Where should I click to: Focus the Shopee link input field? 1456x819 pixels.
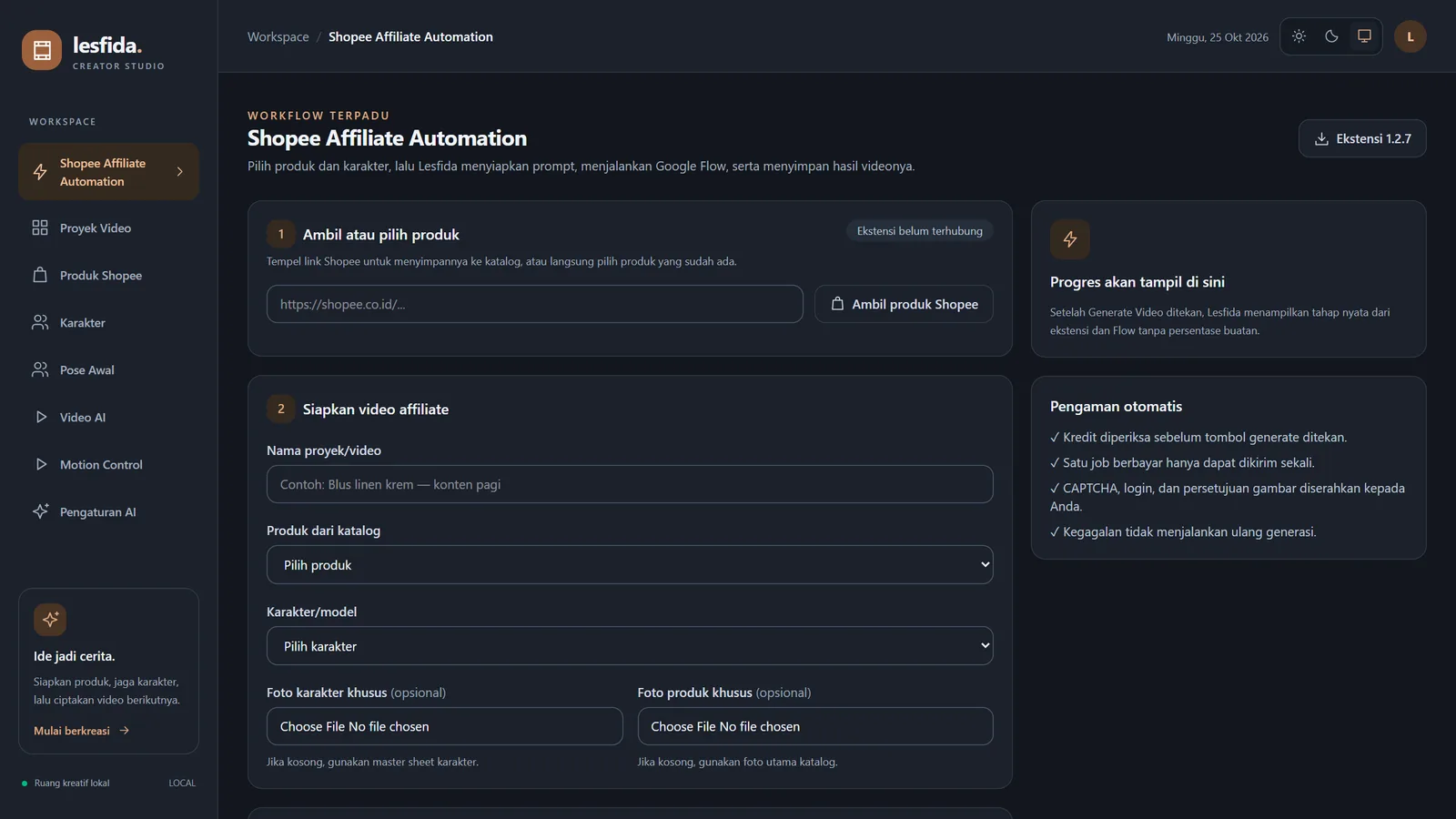(x=535, y=304)
